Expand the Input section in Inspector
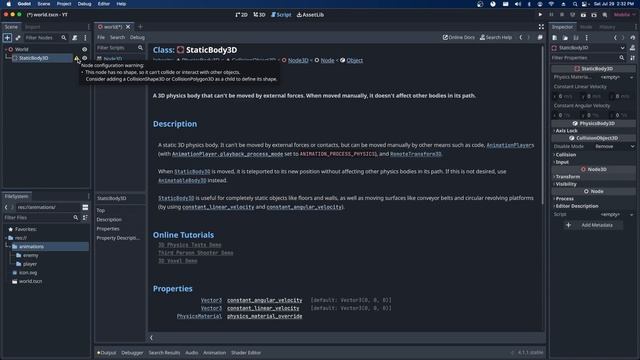Image resolution: width=640 pixels, height=360 pixels. pyautogui.click(x=562, y=162)
